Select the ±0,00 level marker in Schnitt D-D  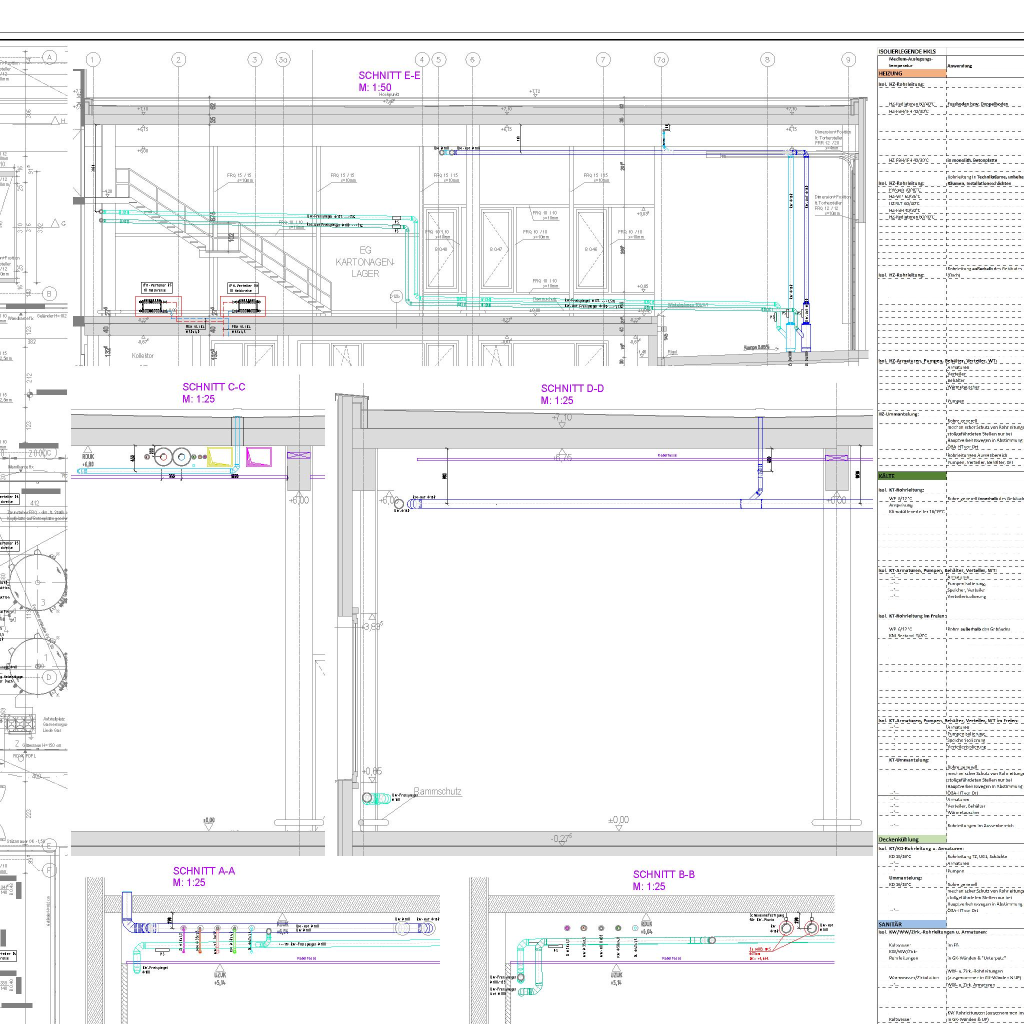coord(618,820)
